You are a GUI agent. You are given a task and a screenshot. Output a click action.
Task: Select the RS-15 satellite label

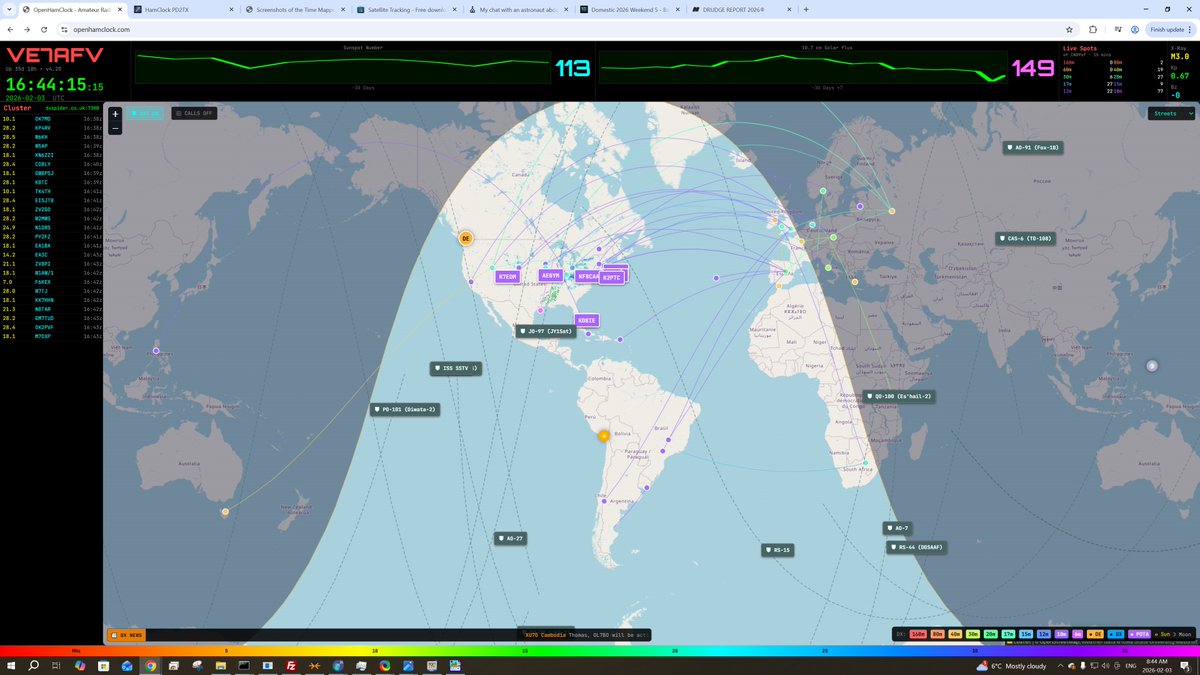click(x=777, y=550)
